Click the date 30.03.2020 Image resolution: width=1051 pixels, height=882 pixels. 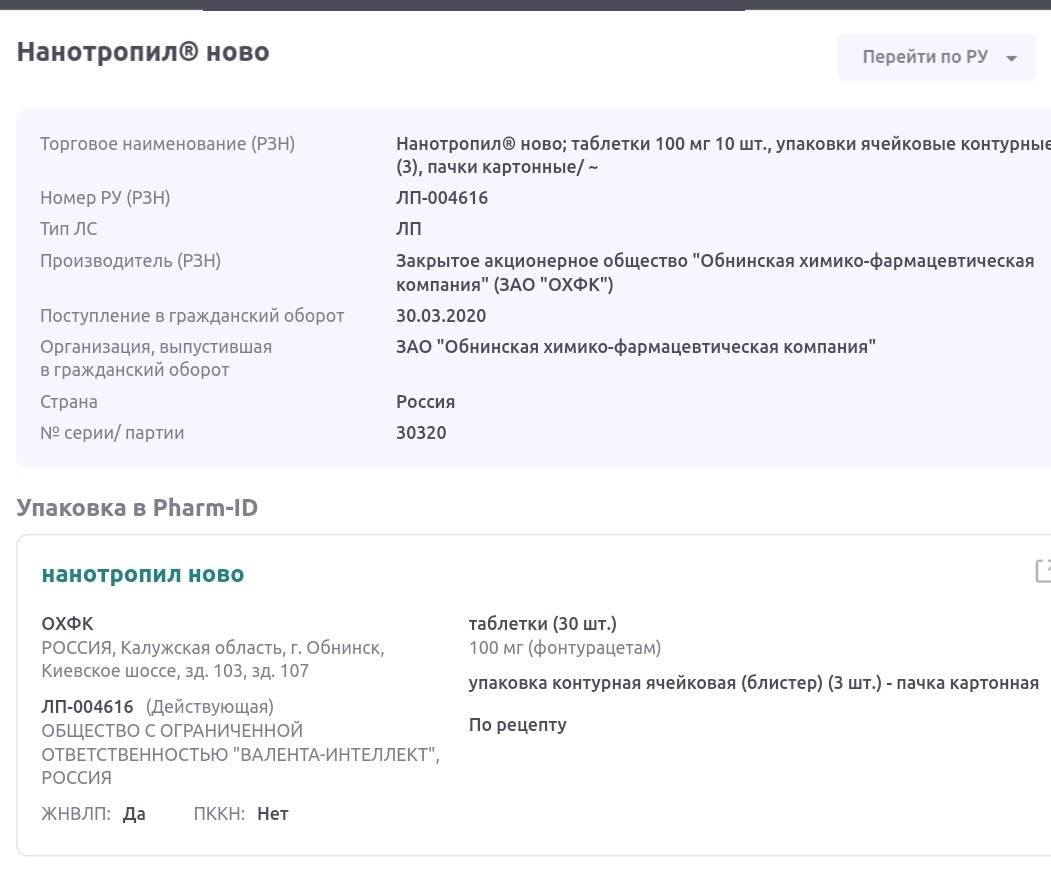pos(441,316)
